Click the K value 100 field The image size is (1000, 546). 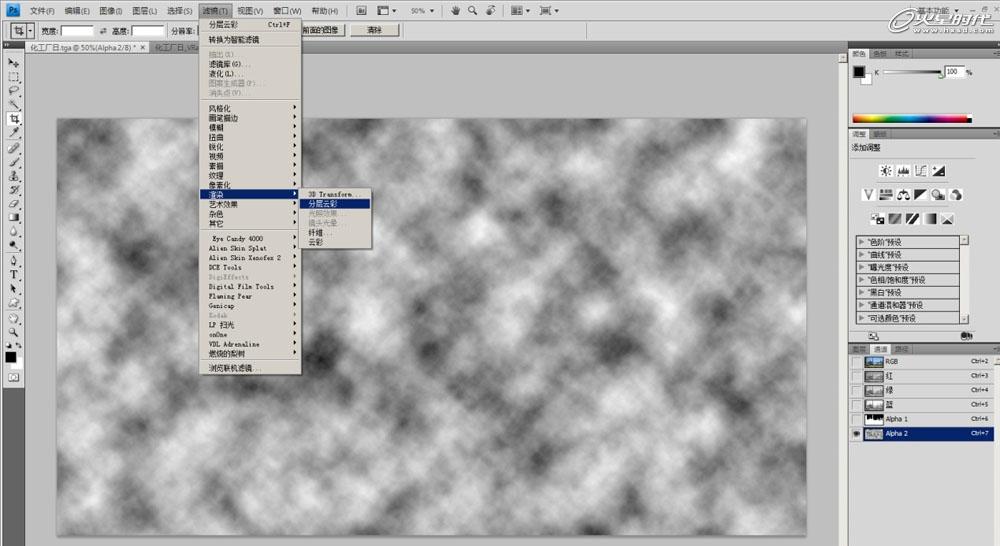[x=954, y=71]
